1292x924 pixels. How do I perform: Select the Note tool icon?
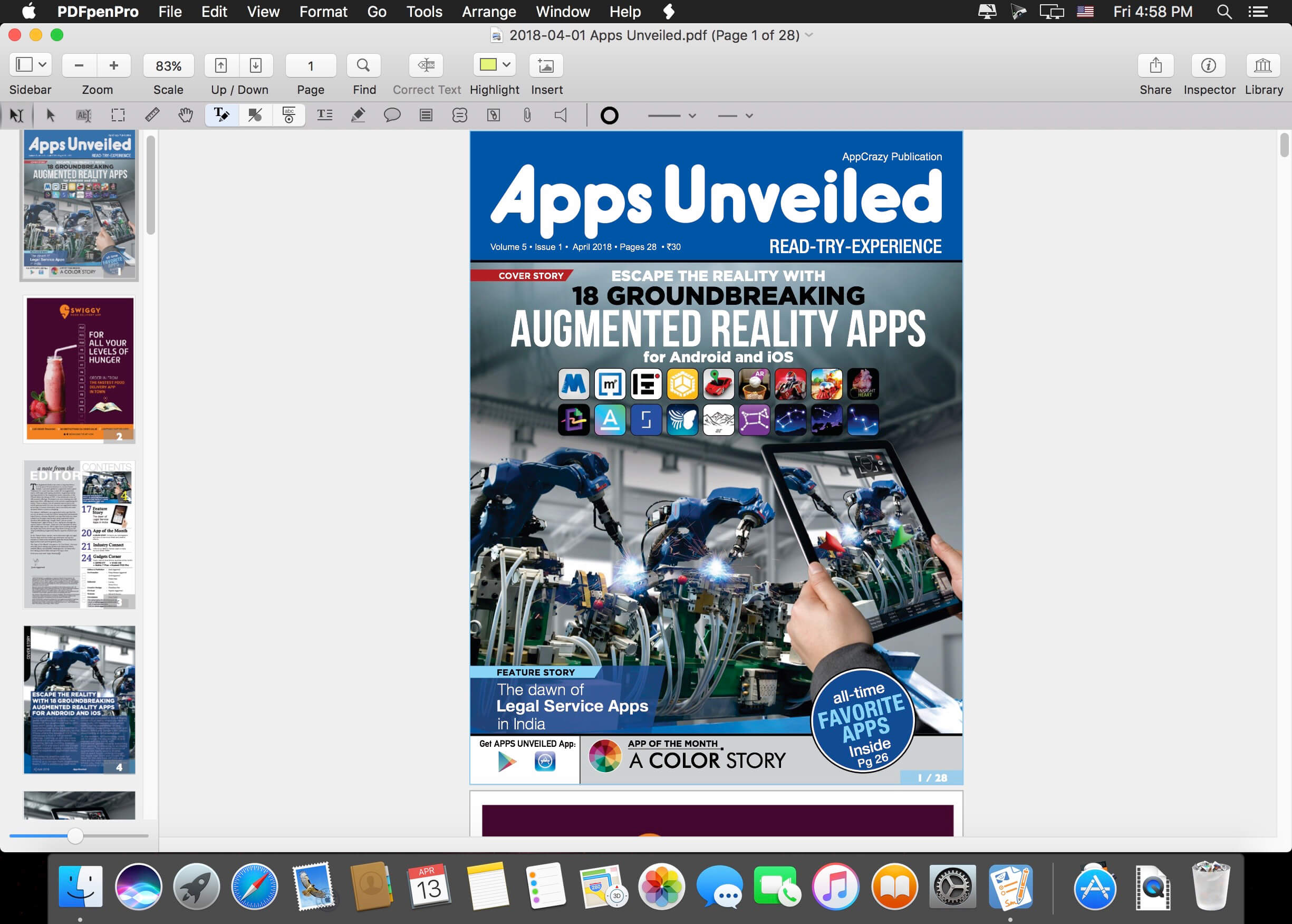(426, 115)
